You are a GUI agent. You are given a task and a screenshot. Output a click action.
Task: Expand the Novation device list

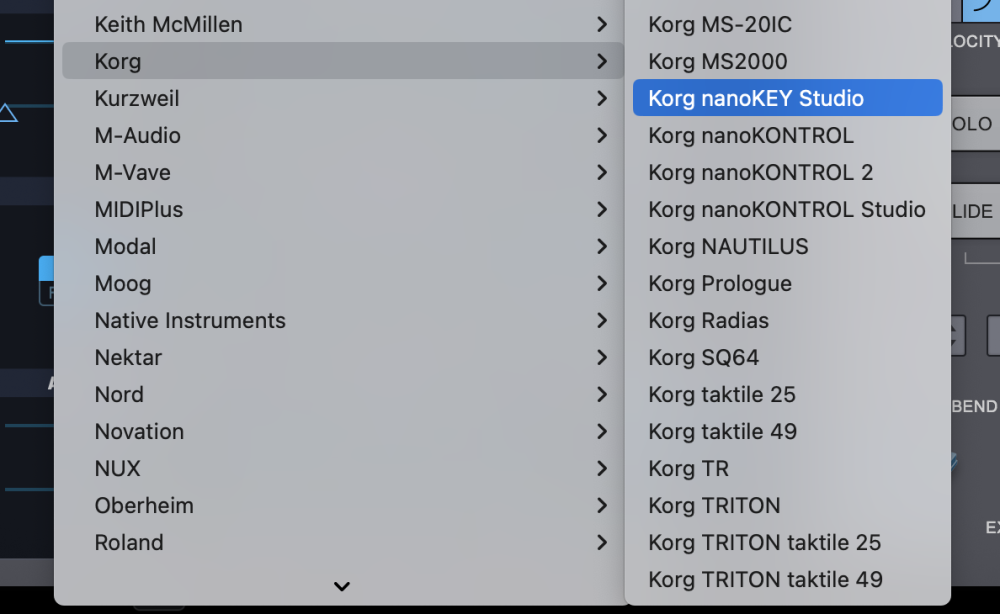pos(139,431)
